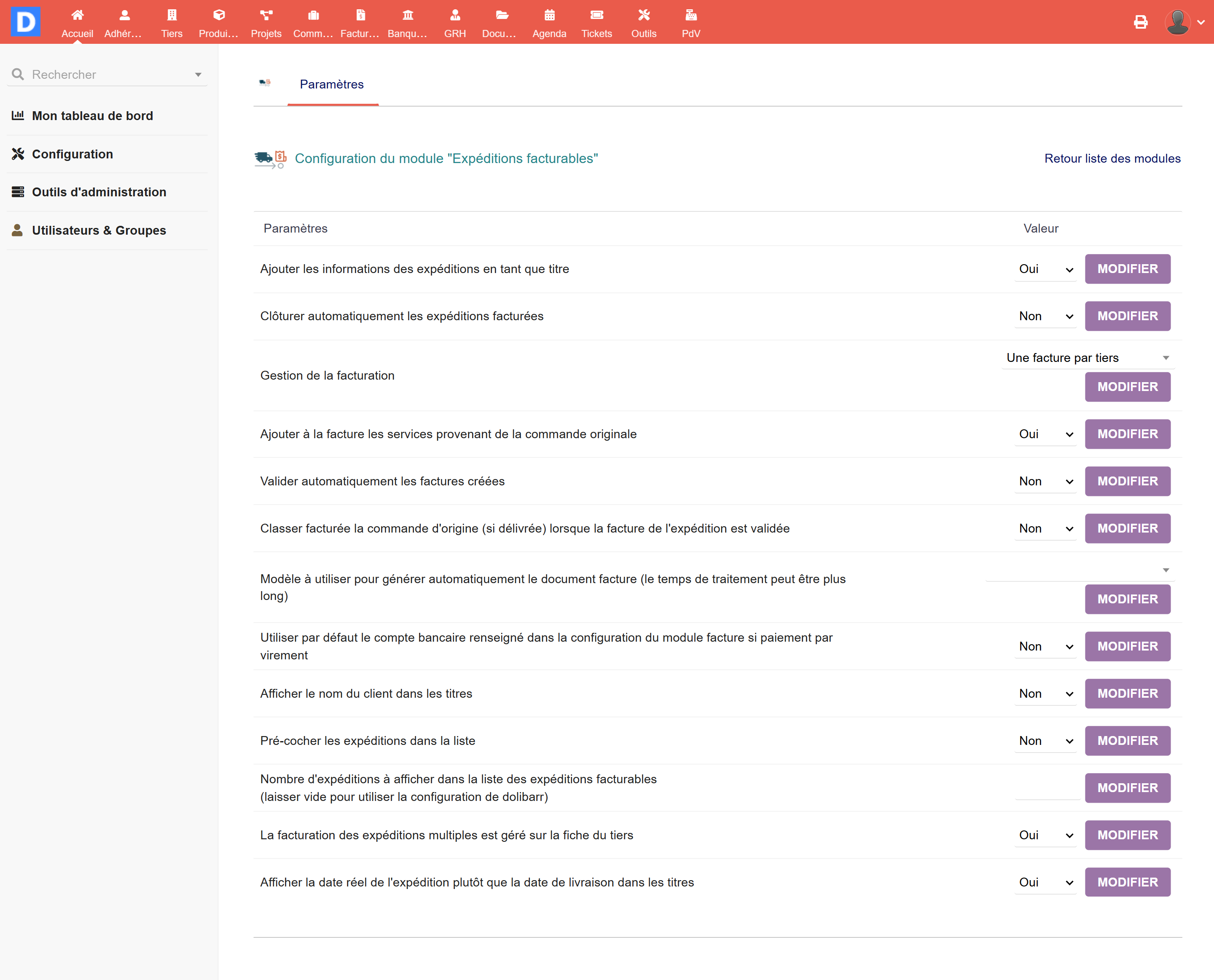Screen dimensions: 1214x980
Task: Open the Gestion de la facturation dropdown
Action: [1087, 358]
